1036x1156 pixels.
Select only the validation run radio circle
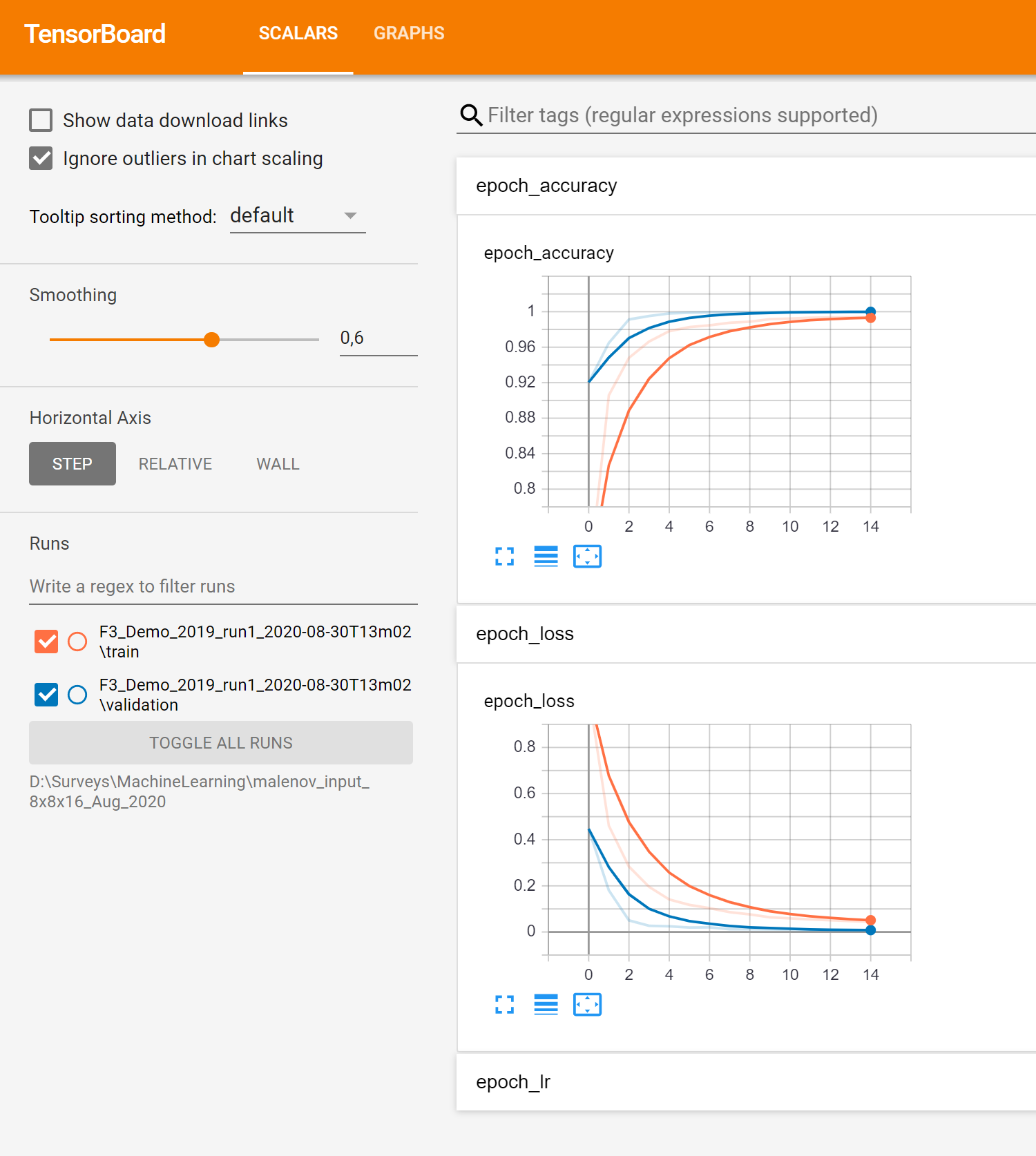(x=77, y=695)
